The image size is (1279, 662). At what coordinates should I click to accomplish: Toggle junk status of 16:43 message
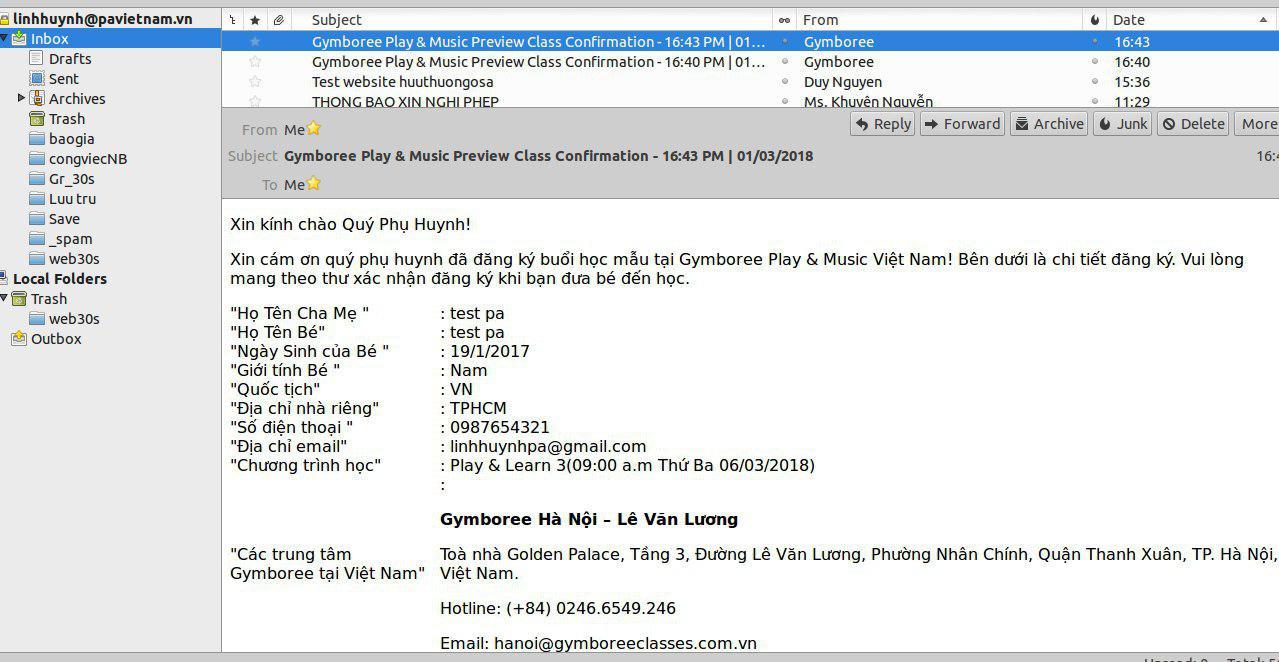point(1095,42)
